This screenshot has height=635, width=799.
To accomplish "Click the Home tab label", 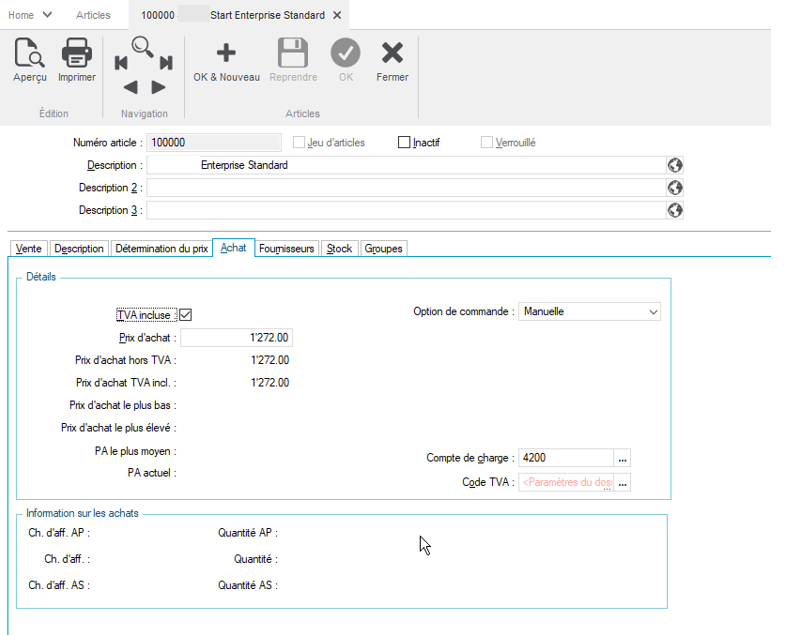I will click(x=21, y=15).
